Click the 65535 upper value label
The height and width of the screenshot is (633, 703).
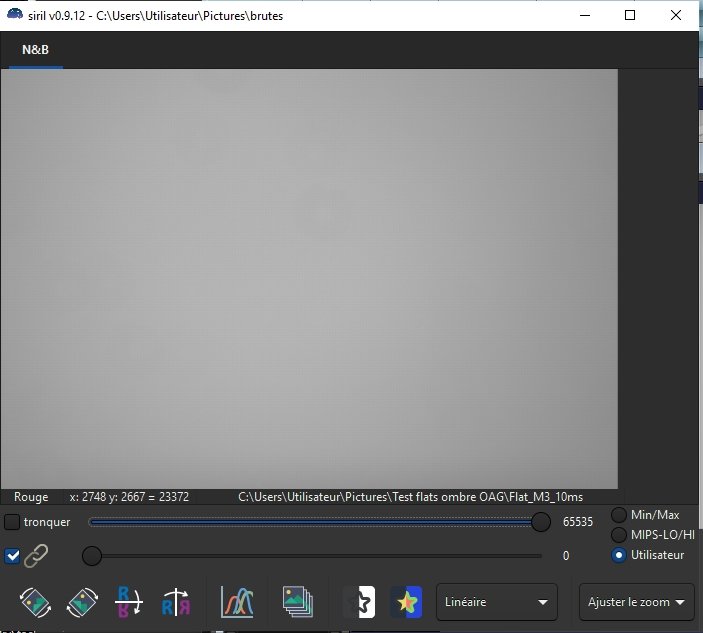coord(577,522)
